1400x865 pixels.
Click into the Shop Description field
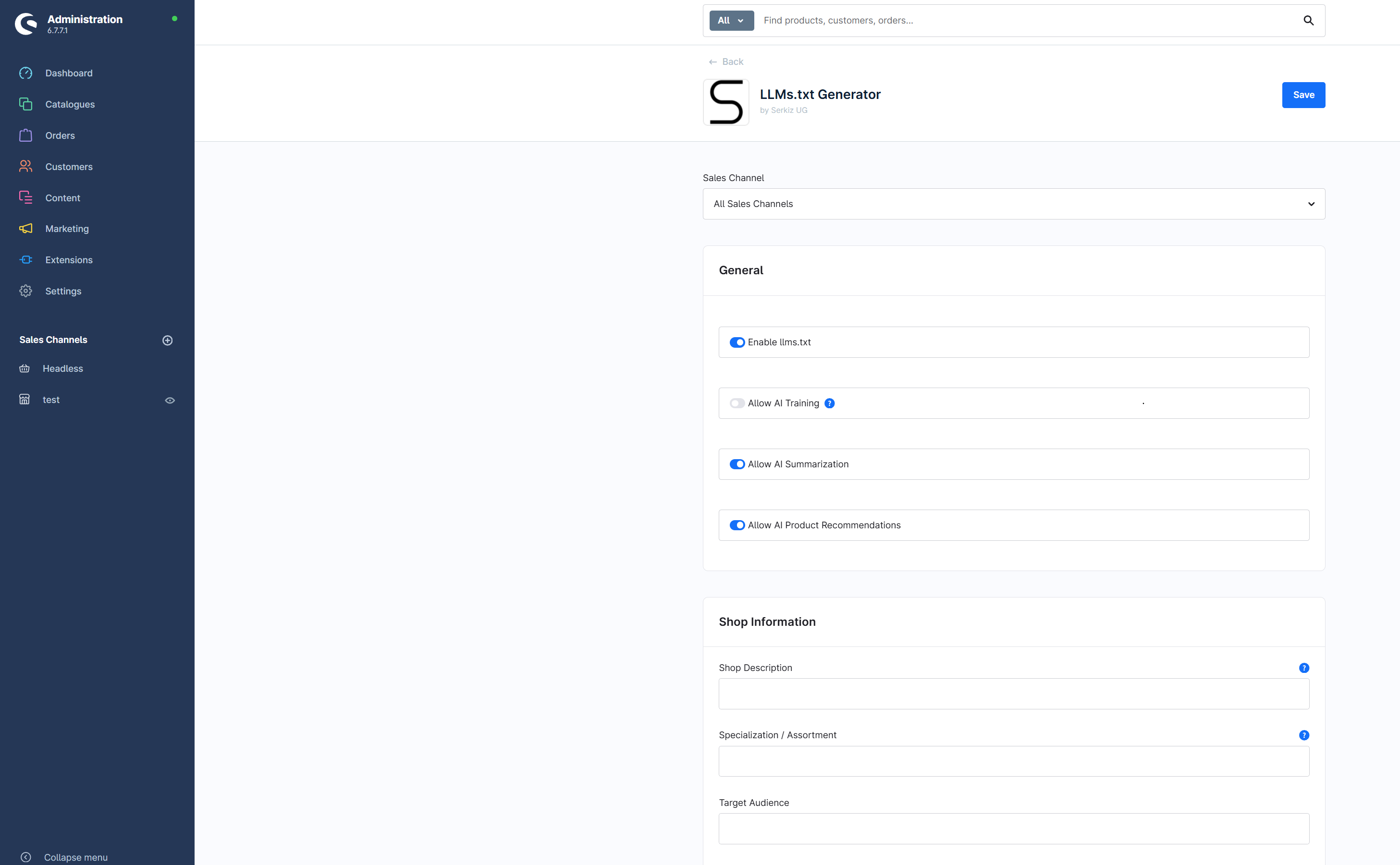1013,694
